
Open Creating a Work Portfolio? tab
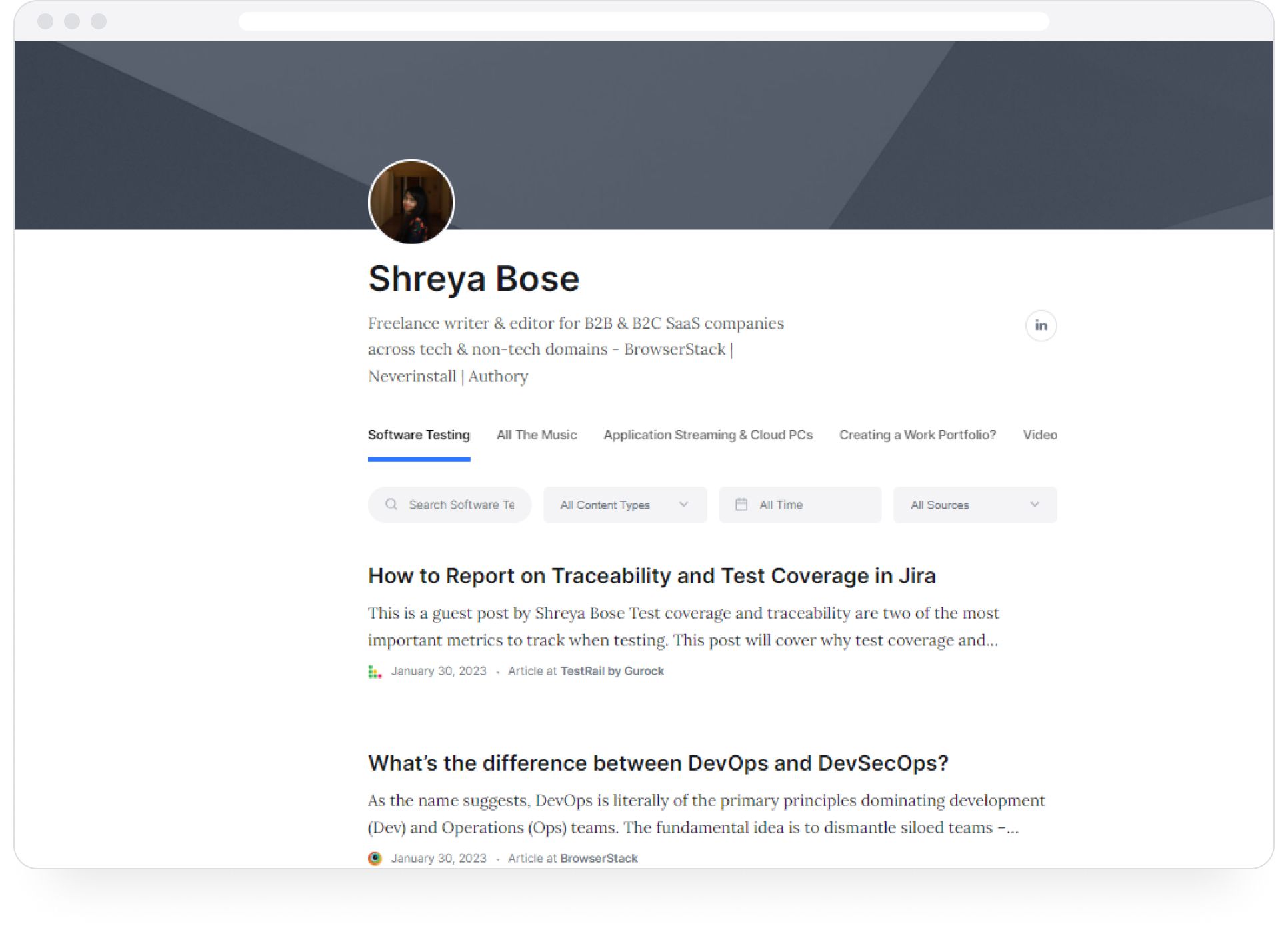click(917, 435)
